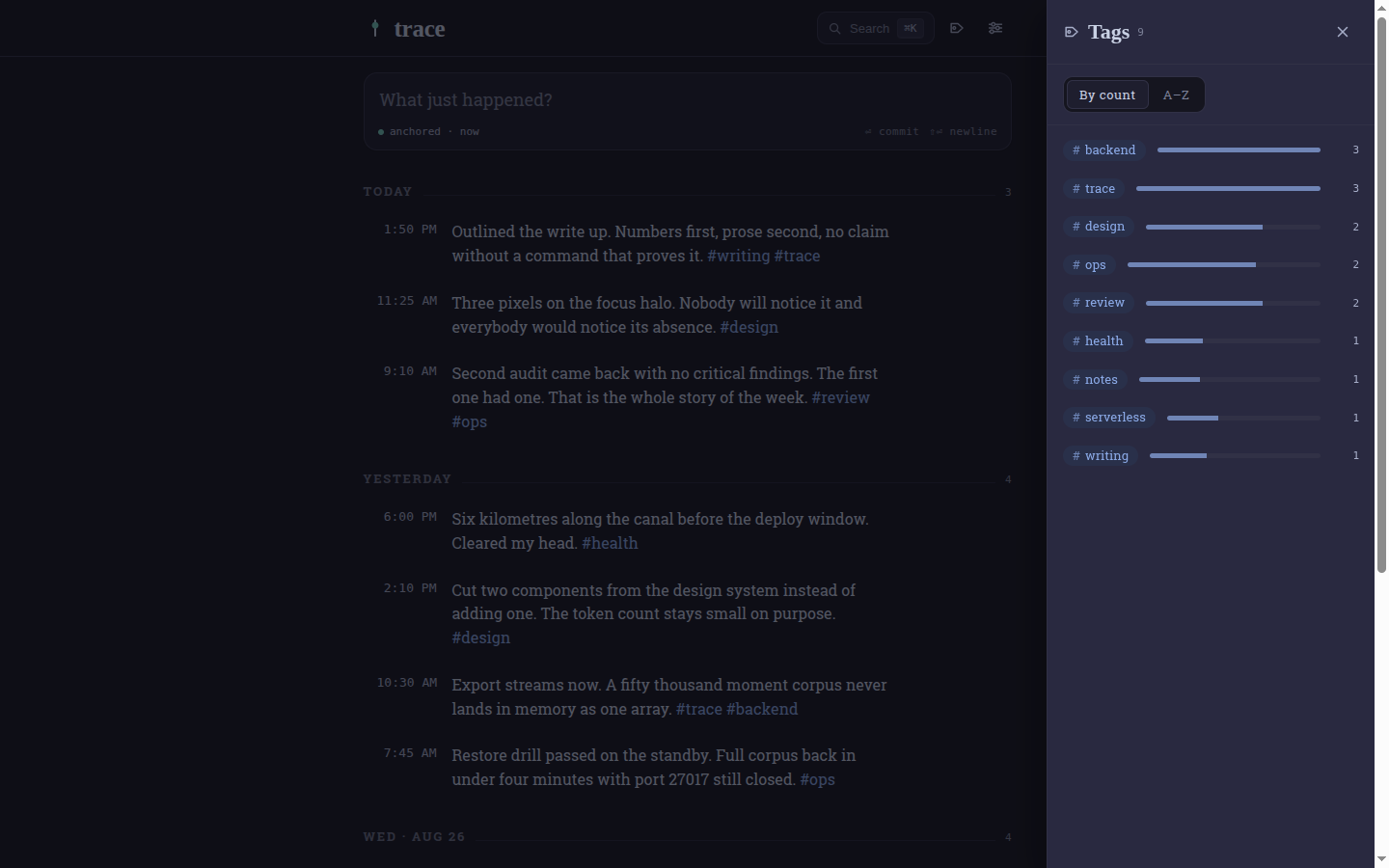Image resolution: width=1389 pixels, height=868 pixels.
Task: Click the WED · AUG 26 heading
Action: pos(415,837)
